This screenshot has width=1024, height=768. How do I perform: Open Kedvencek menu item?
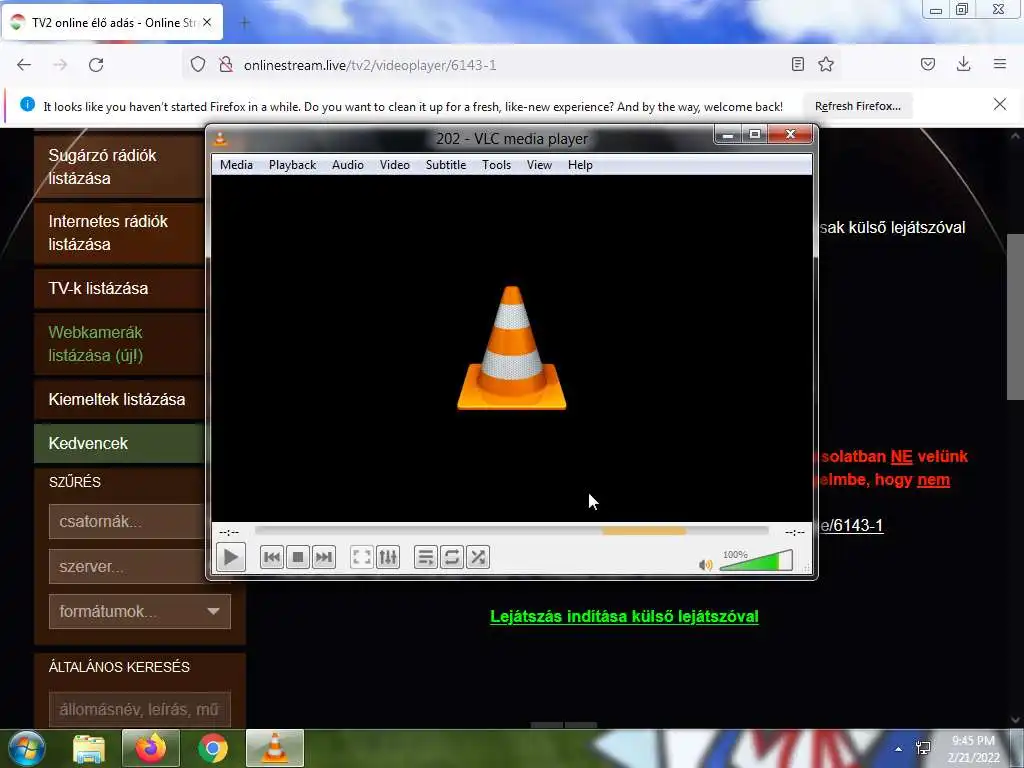[118, 443]
